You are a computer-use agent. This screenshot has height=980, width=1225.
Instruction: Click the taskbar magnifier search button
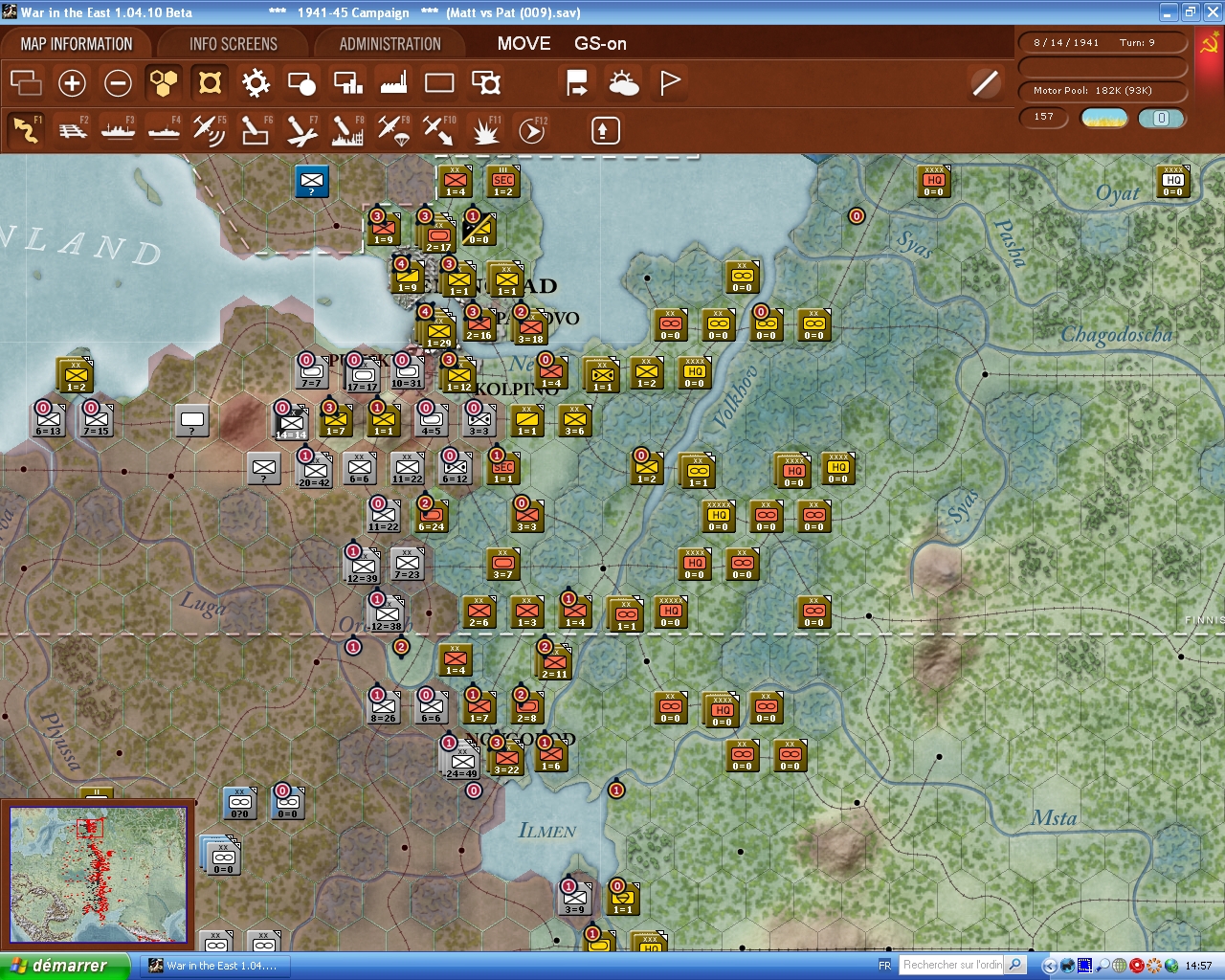click(x=1016, y=965)
